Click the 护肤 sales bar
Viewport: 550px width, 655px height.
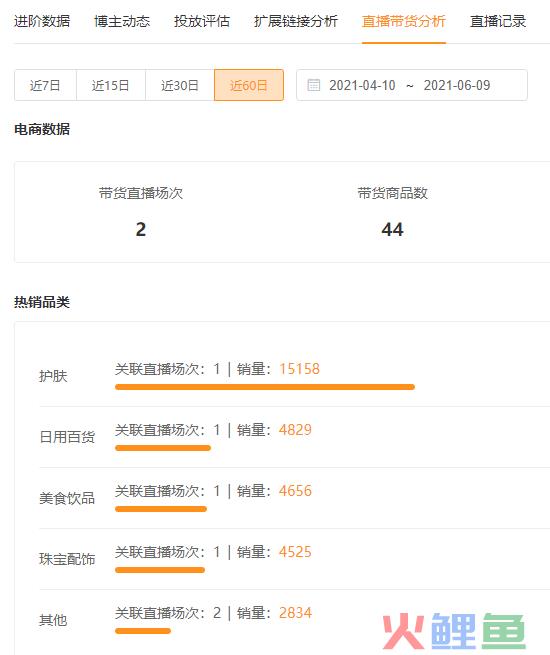(x=265, y=387)
